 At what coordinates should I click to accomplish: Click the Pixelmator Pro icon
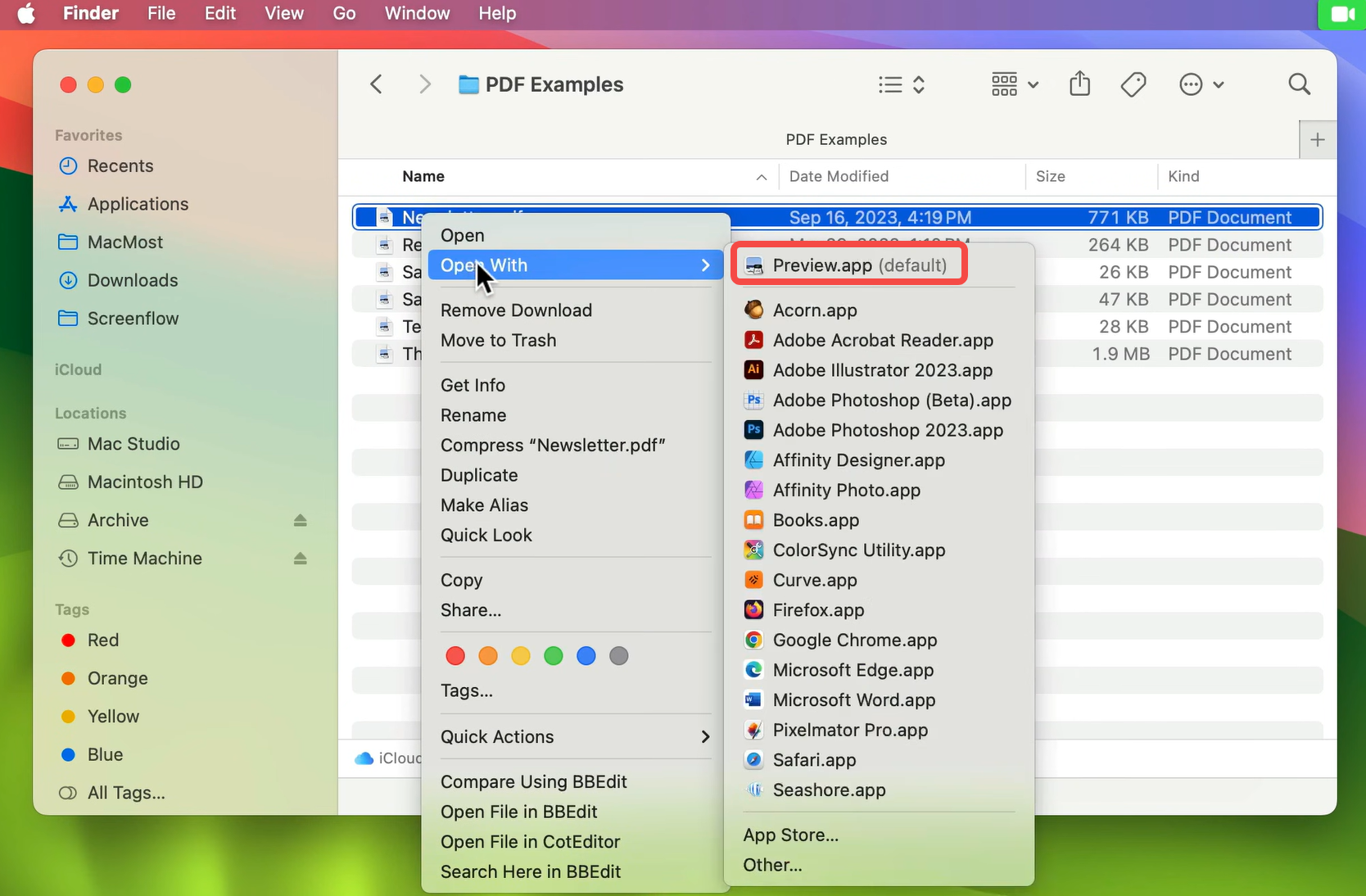753,730
